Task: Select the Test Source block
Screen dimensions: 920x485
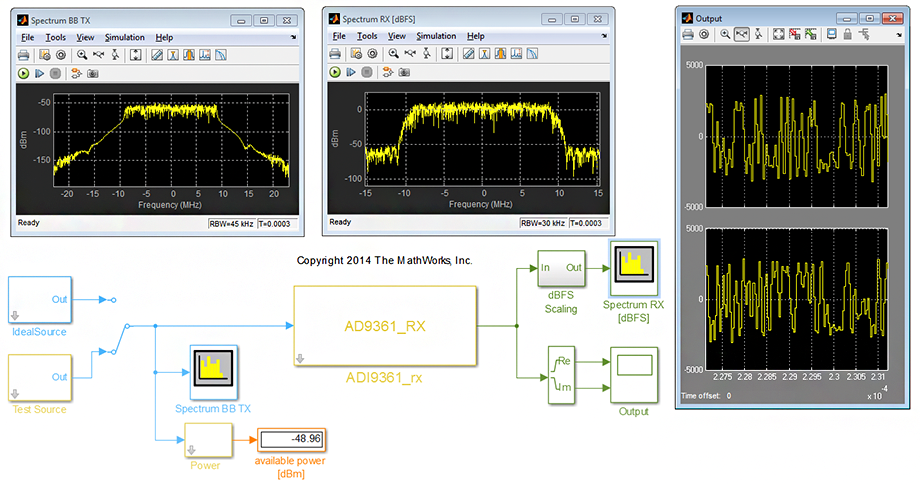Action: pos(40,378)
